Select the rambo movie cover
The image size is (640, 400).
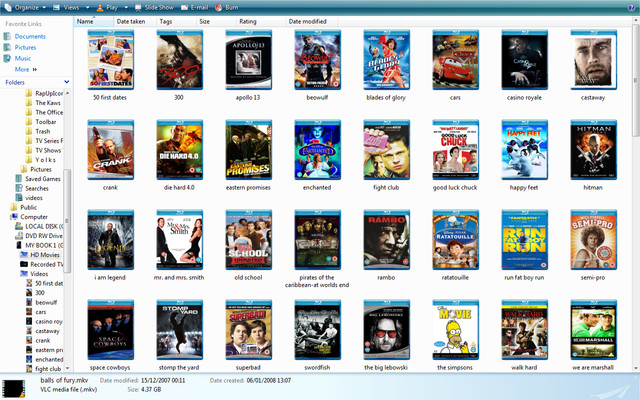tap(386, 240)
